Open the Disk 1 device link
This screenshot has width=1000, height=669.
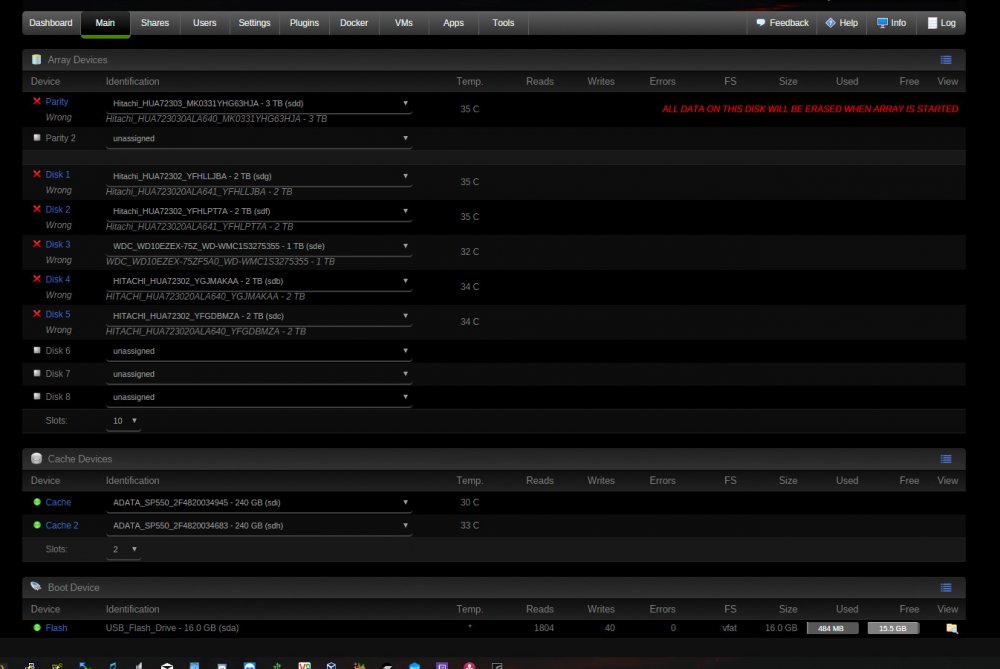click(x=58, y=174)
